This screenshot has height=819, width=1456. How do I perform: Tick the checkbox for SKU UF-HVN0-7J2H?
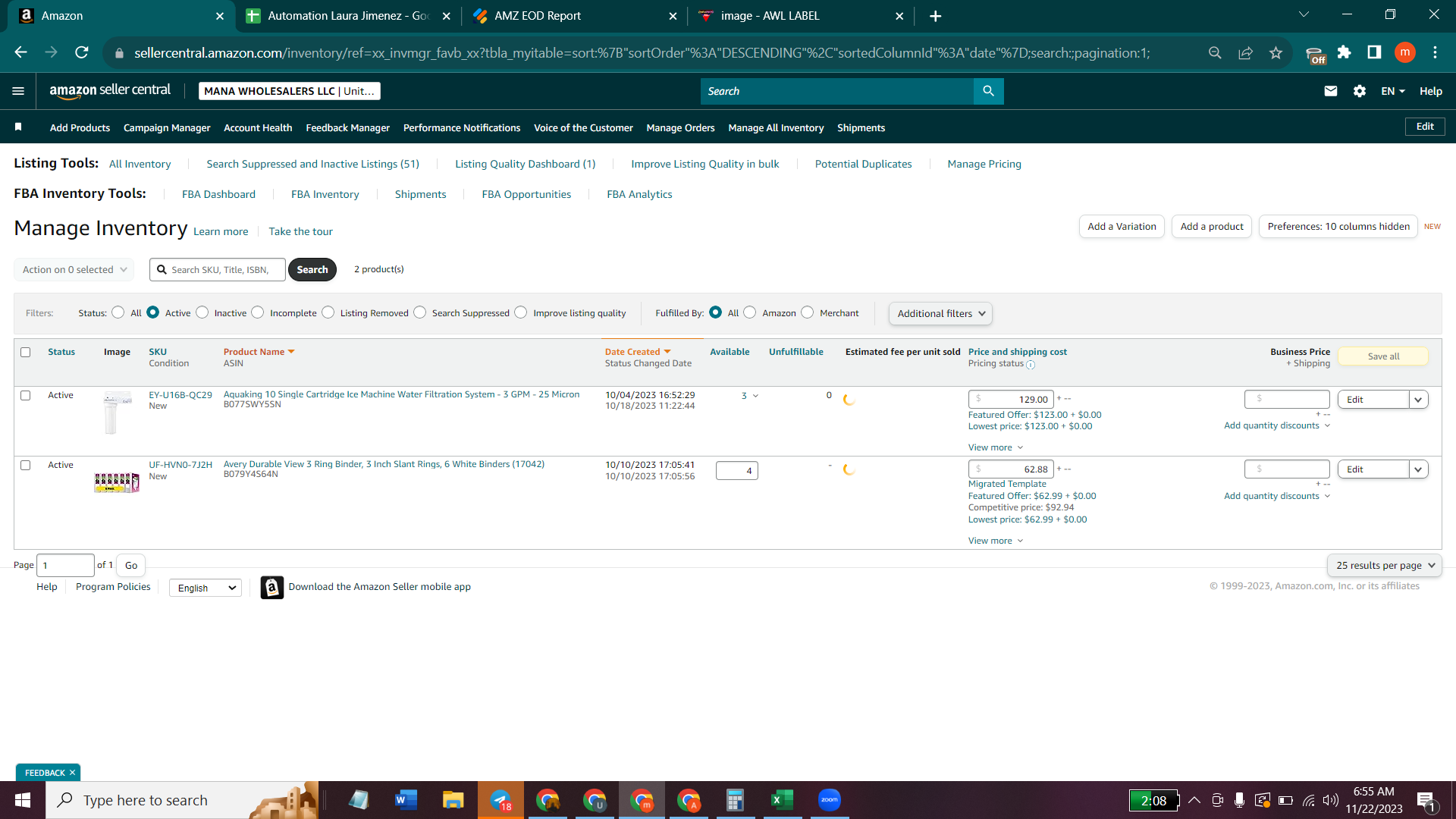pos(26,465)
